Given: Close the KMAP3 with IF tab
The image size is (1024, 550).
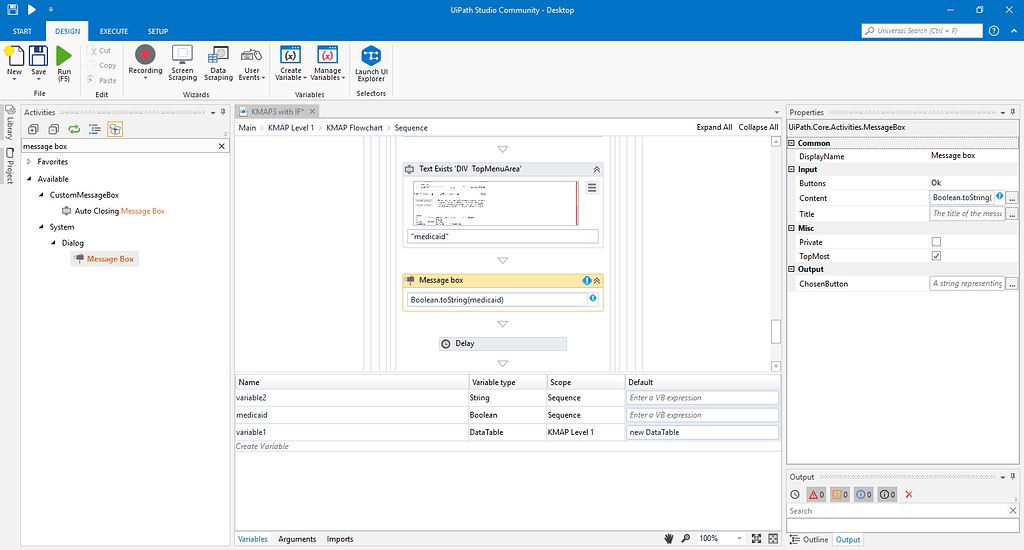Looking at the screenshot, I should [312, 112].
